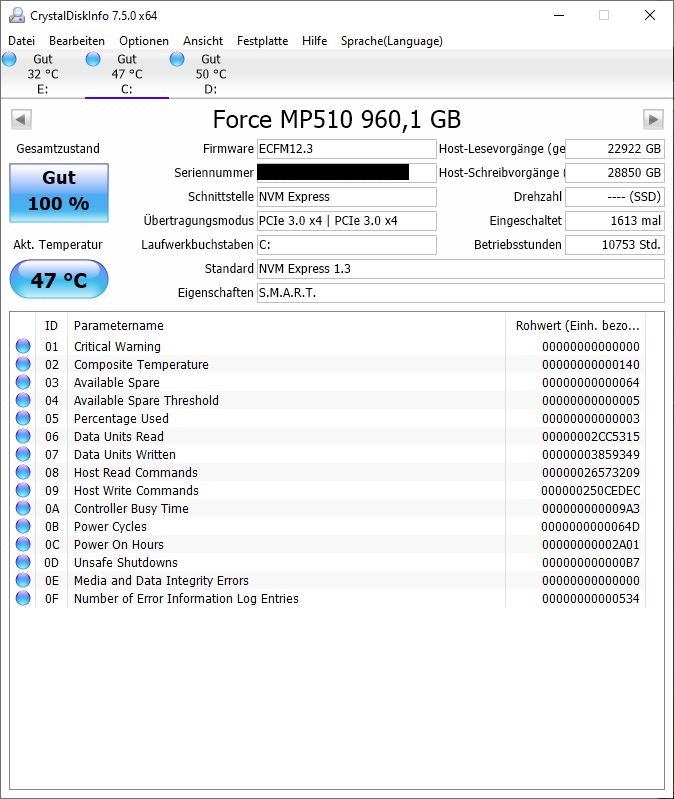Click status orb for Composite Temperature row

pos(23,364)
